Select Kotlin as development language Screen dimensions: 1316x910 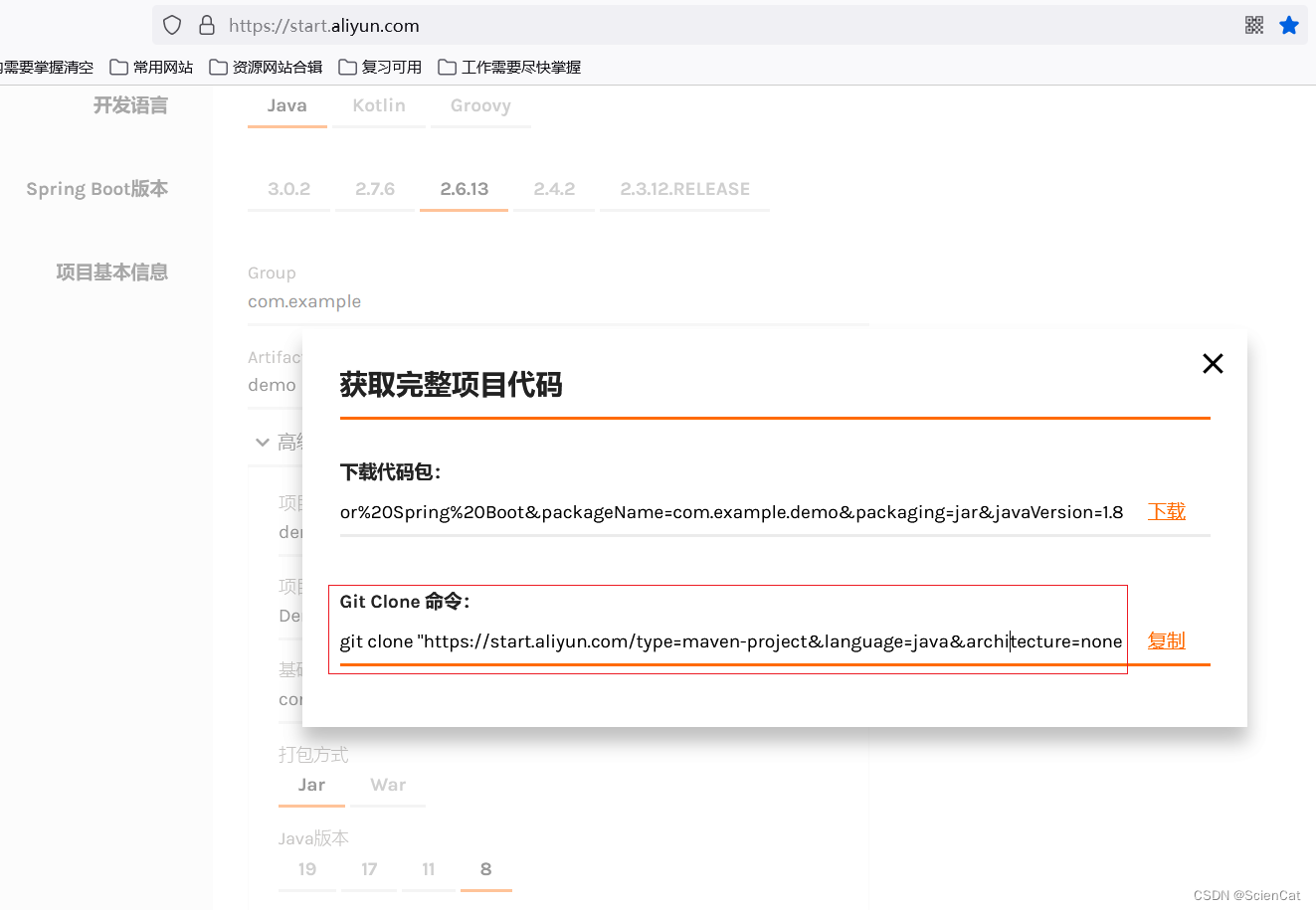[x=379, y=106]
